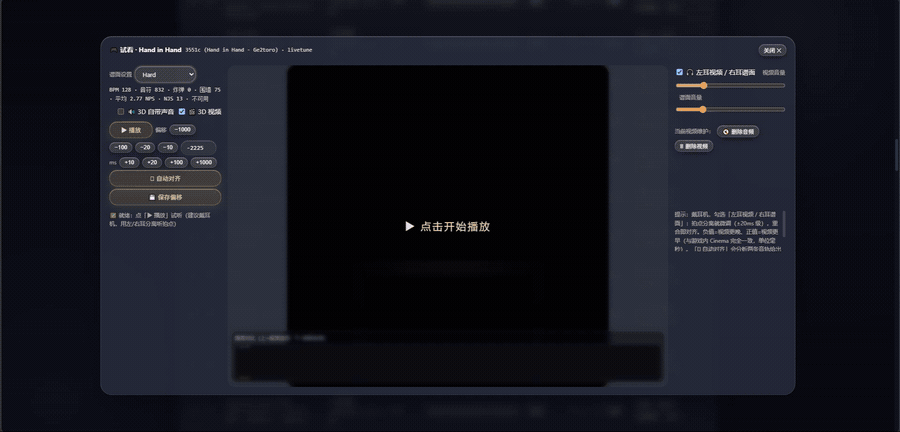Apply the −1000 offset button
The image size is (900, 432).
click(183, 130)
